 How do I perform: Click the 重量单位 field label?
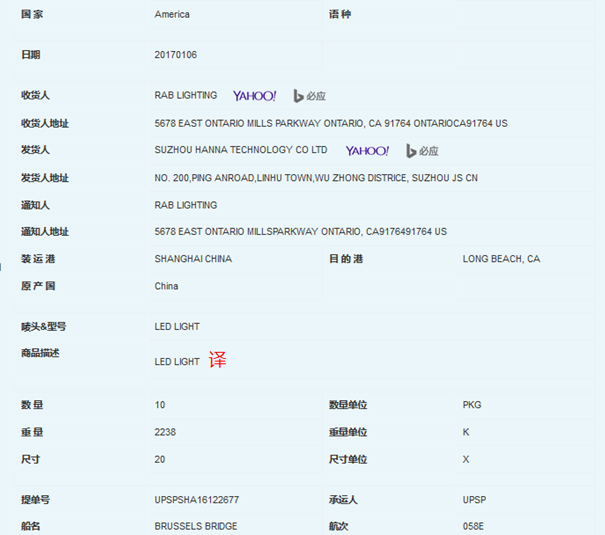[348, 432]
